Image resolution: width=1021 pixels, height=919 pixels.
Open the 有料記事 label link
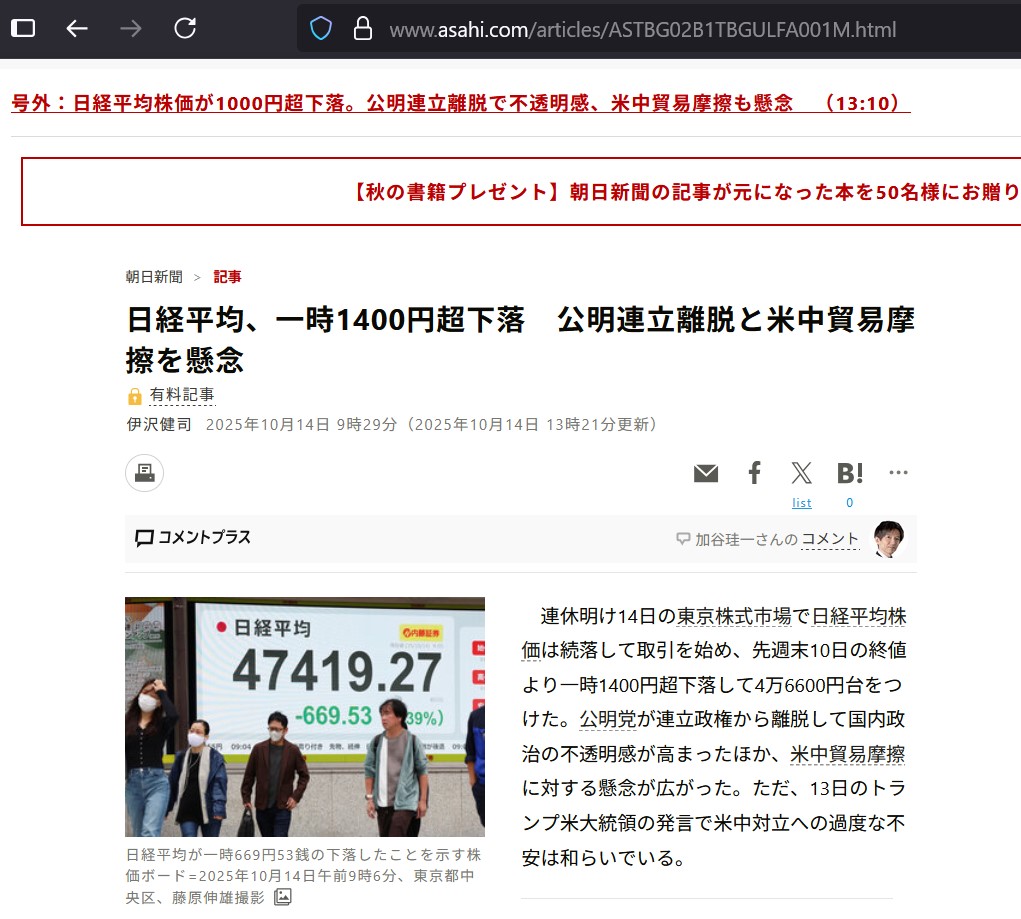coord(182,395)
